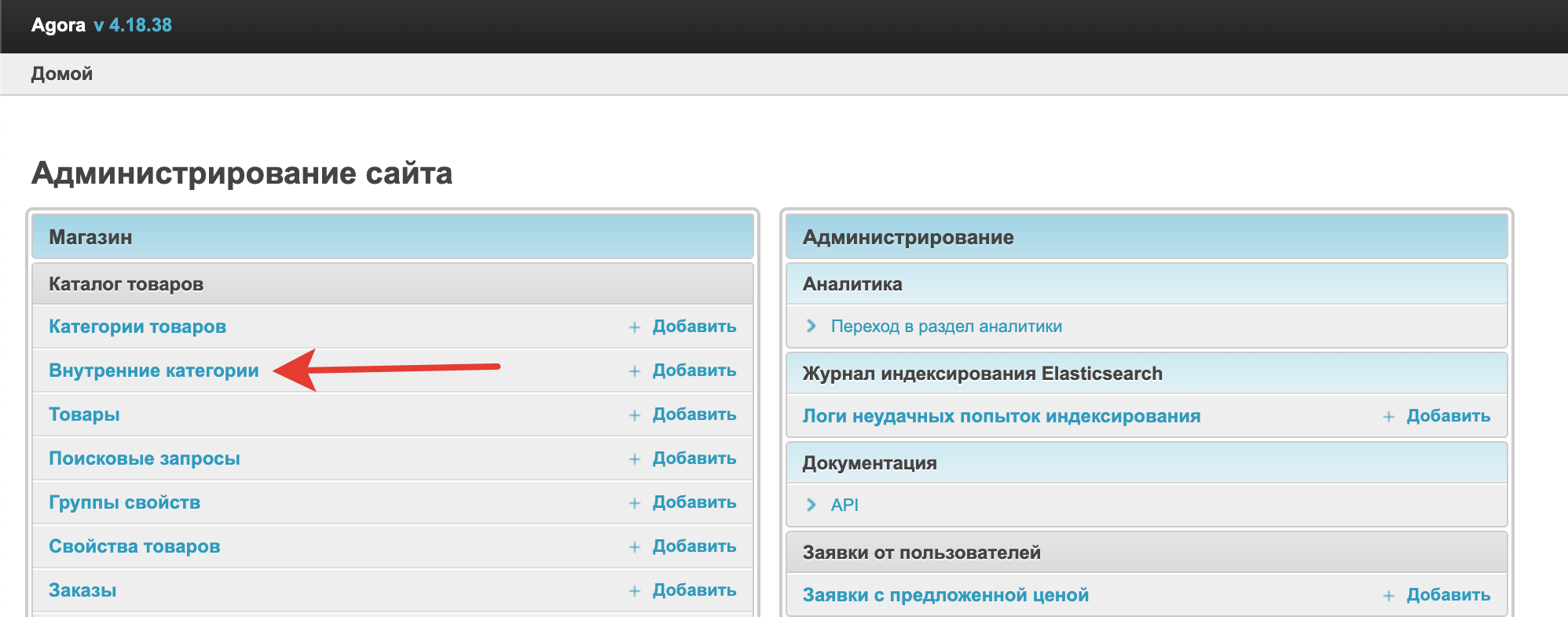Click chevron beside Переход в раздел аналитики
Viewport: 1568px width, 617px height.
pos(811,326)
